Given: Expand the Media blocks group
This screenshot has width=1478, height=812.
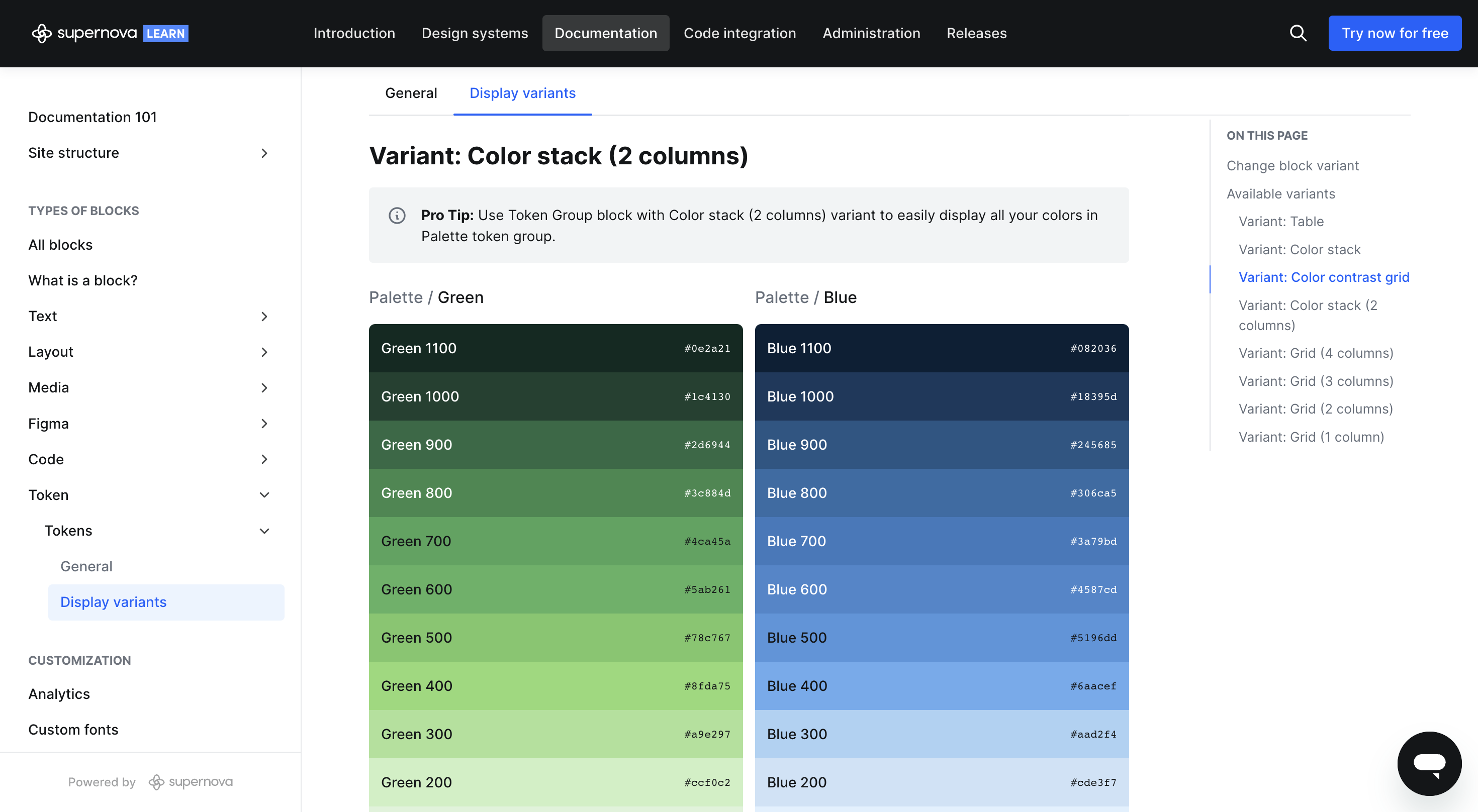Looking at the screenshot, I should [264, 388].
